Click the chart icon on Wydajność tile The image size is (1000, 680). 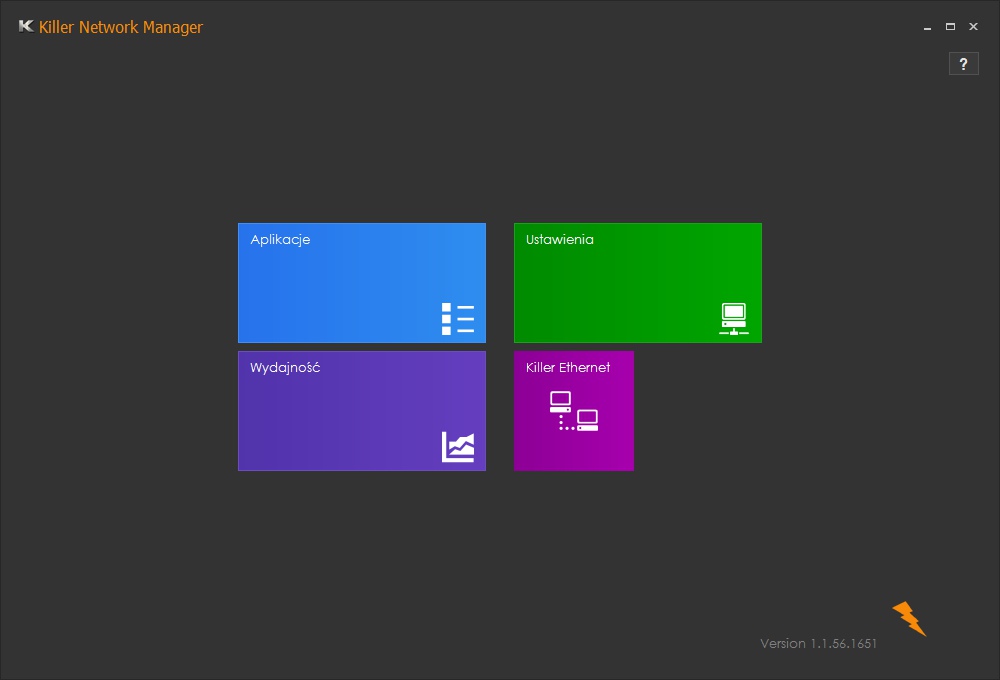458,446
